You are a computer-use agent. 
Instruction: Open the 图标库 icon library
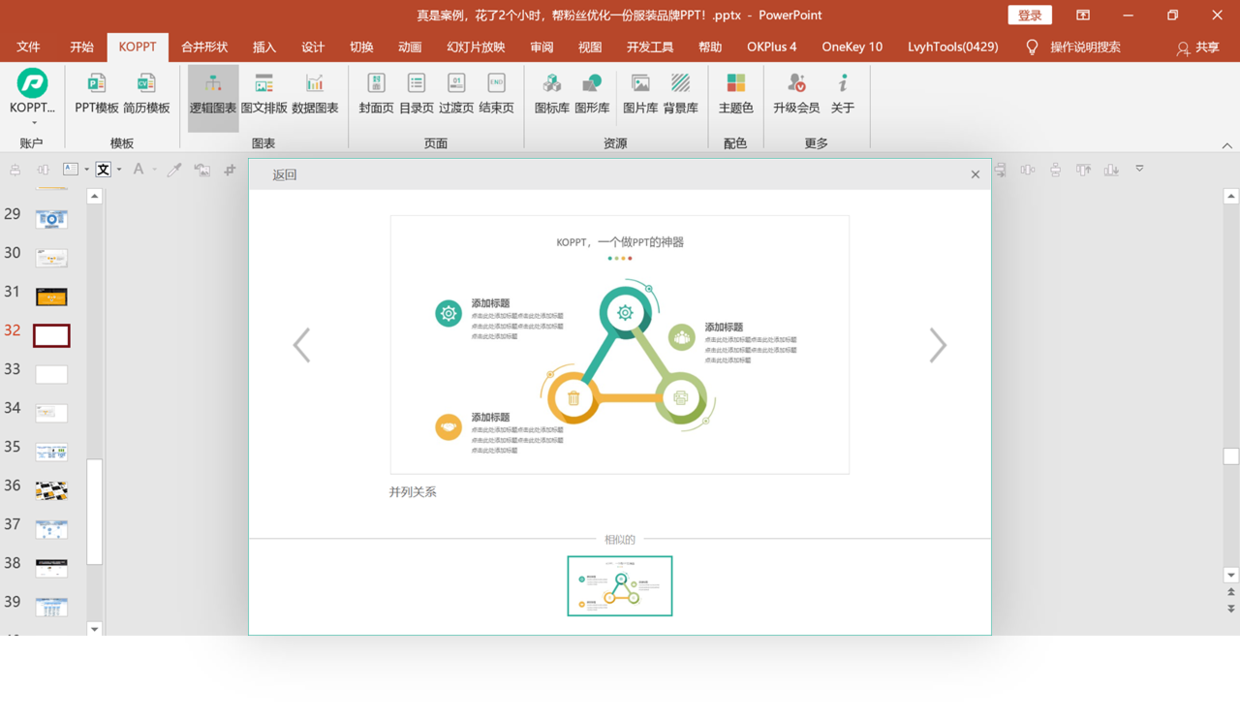552,94
